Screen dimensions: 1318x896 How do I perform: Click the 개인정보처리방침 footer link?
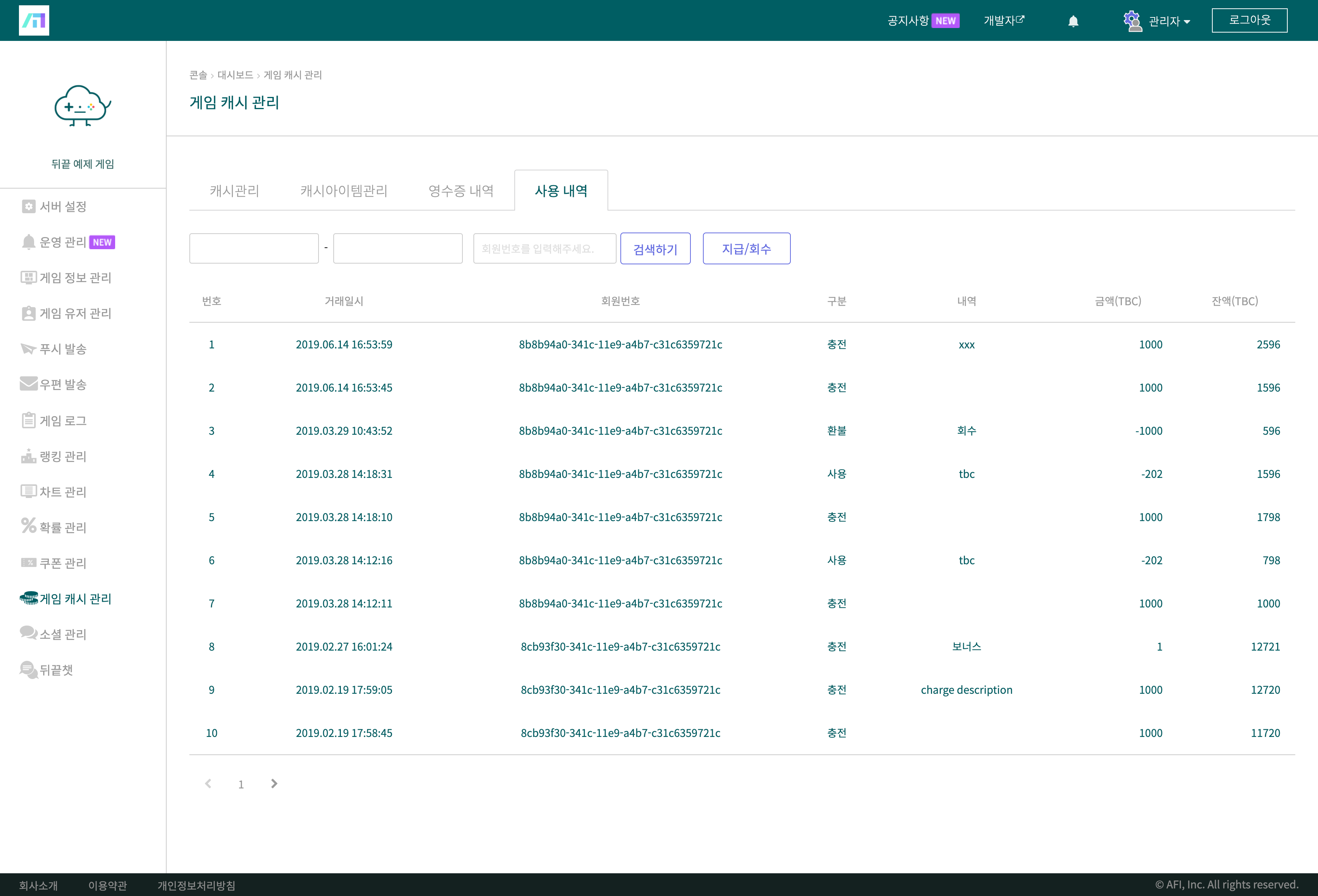click(196, 885)
